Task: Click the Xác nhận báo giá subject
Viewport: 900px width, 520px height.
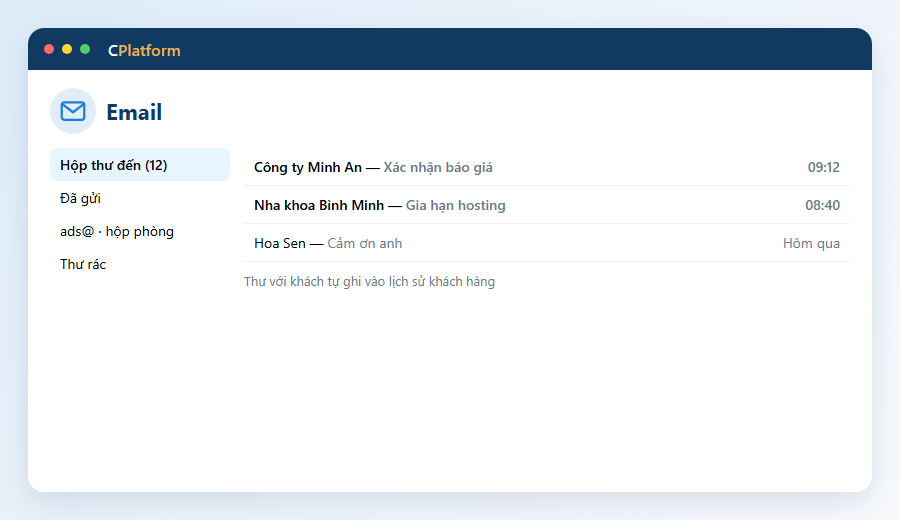Action: click(438, 167)
